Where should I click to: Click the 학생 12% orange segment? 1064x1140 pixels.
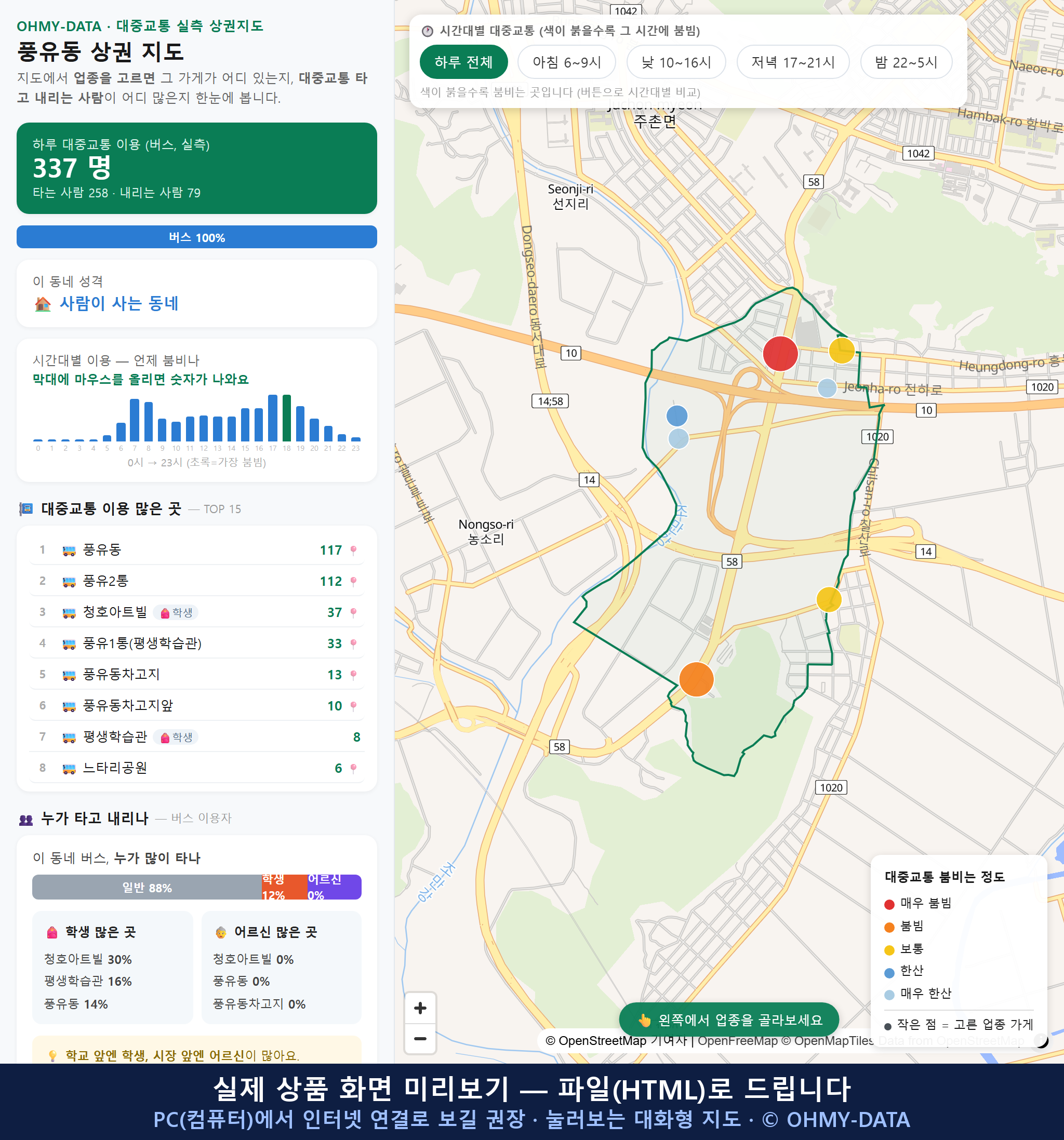285,887
